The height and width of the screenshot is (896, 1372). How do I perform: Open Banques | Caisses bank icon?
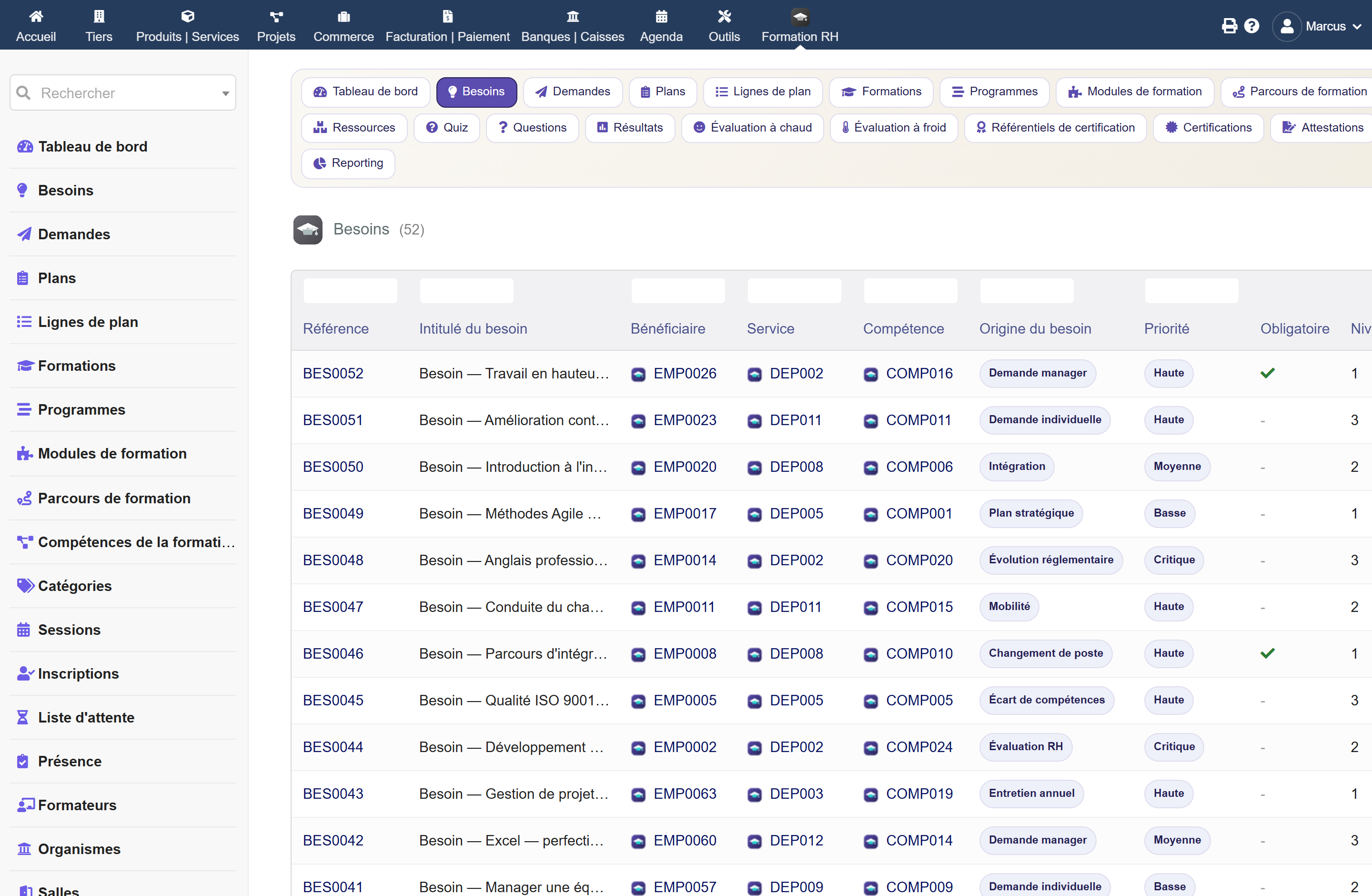point(573,16)
